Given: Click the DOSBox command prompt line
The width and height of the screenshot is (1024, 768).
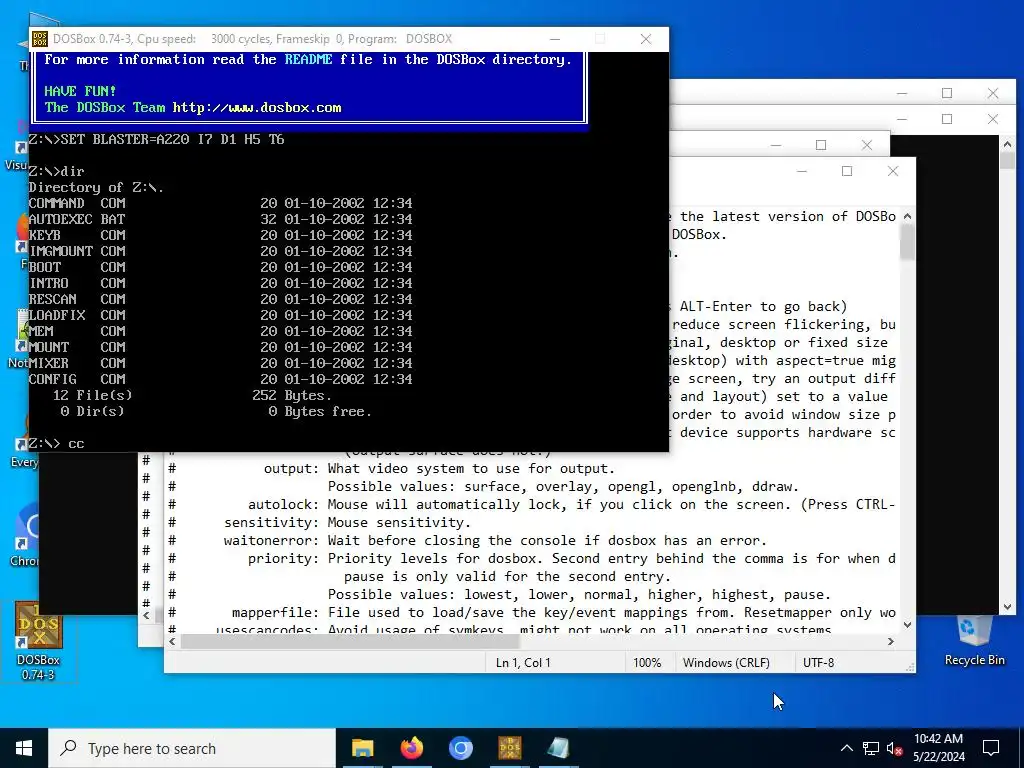Looking at the screenshot, I should pos(56,443).
